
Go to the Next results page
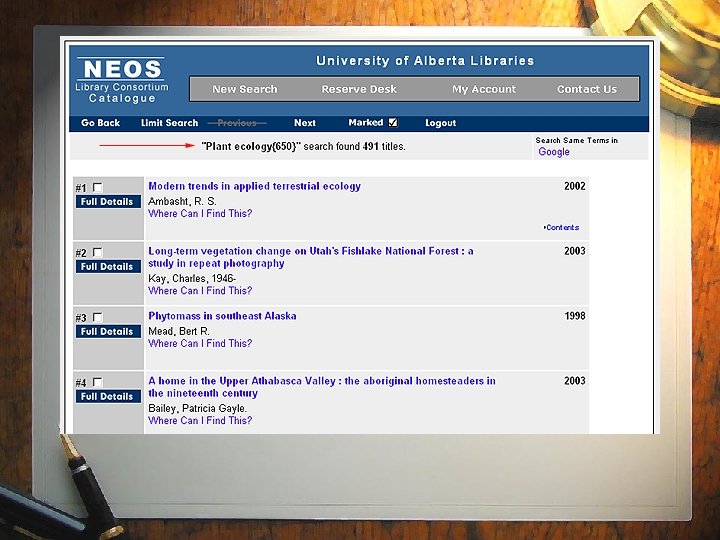coord(304,123)
